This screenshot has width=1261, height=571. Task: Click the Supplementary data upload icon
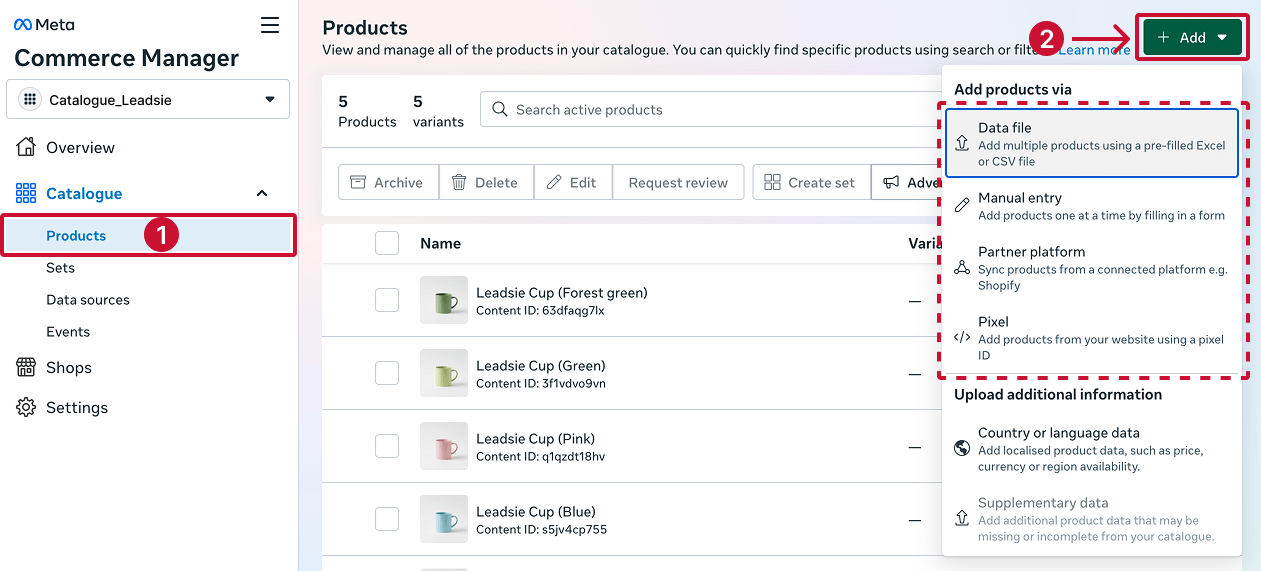[x=962, y=518]
